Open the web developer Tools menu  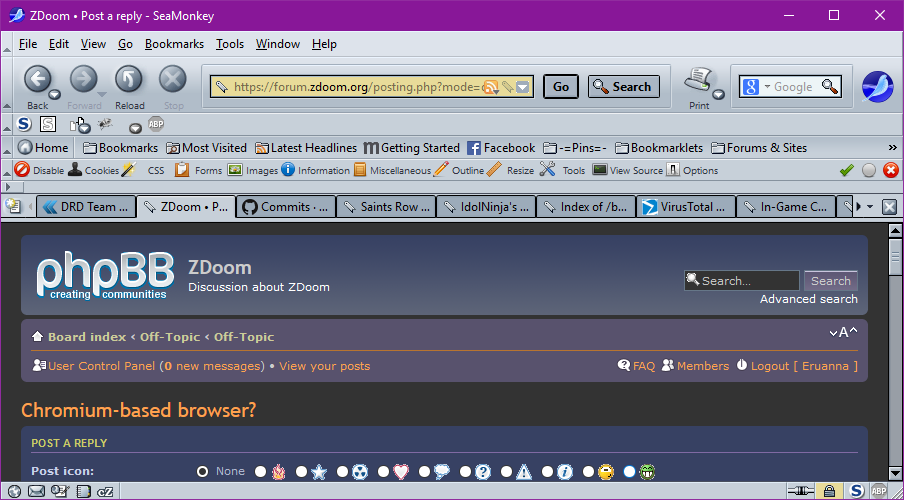(x=563, y=170)
